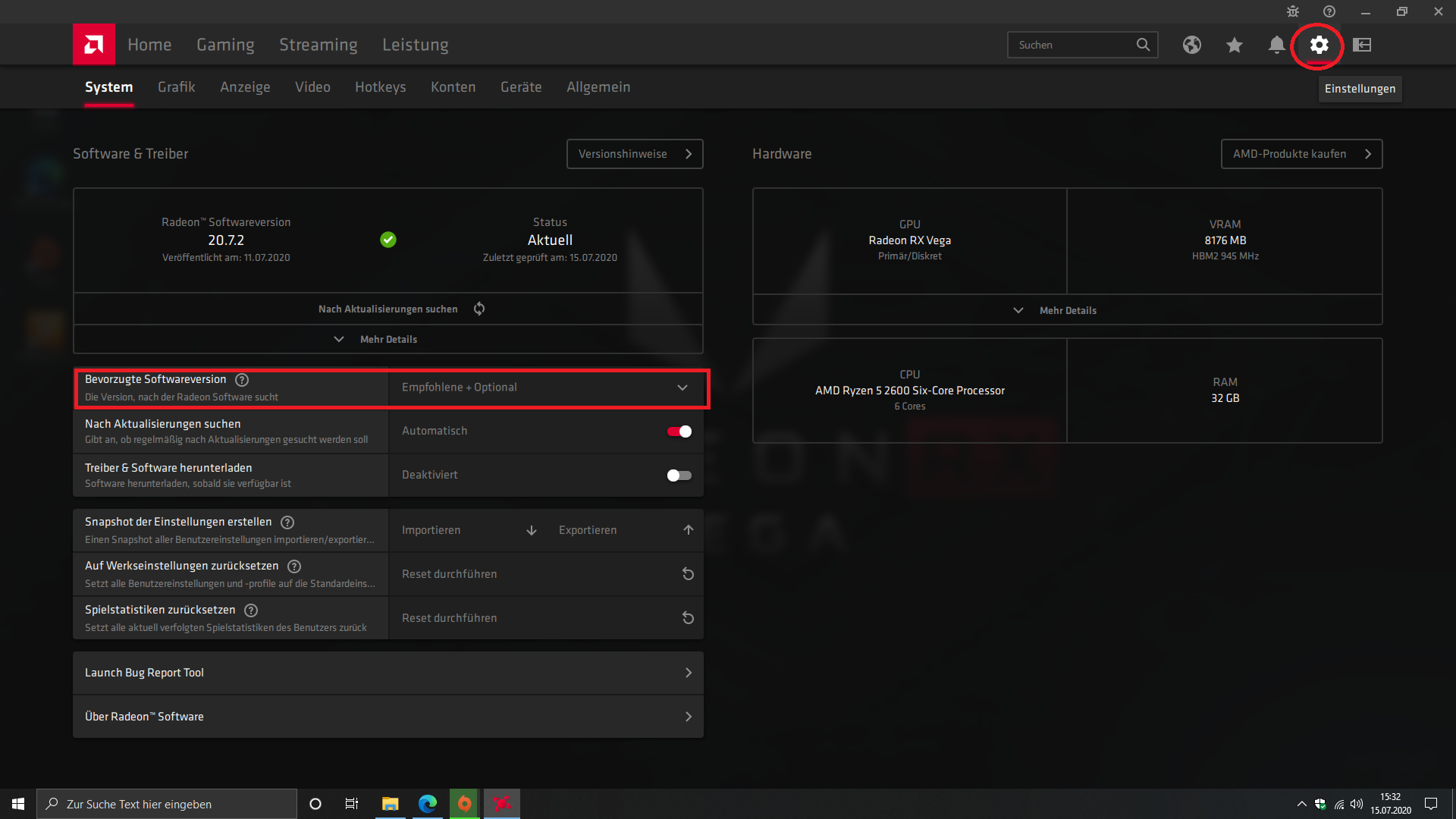Image resolution: width=1456 pixels, height=819 pixels.
Task: Open the Gaming menu
Action: click(x=225, y=45)
